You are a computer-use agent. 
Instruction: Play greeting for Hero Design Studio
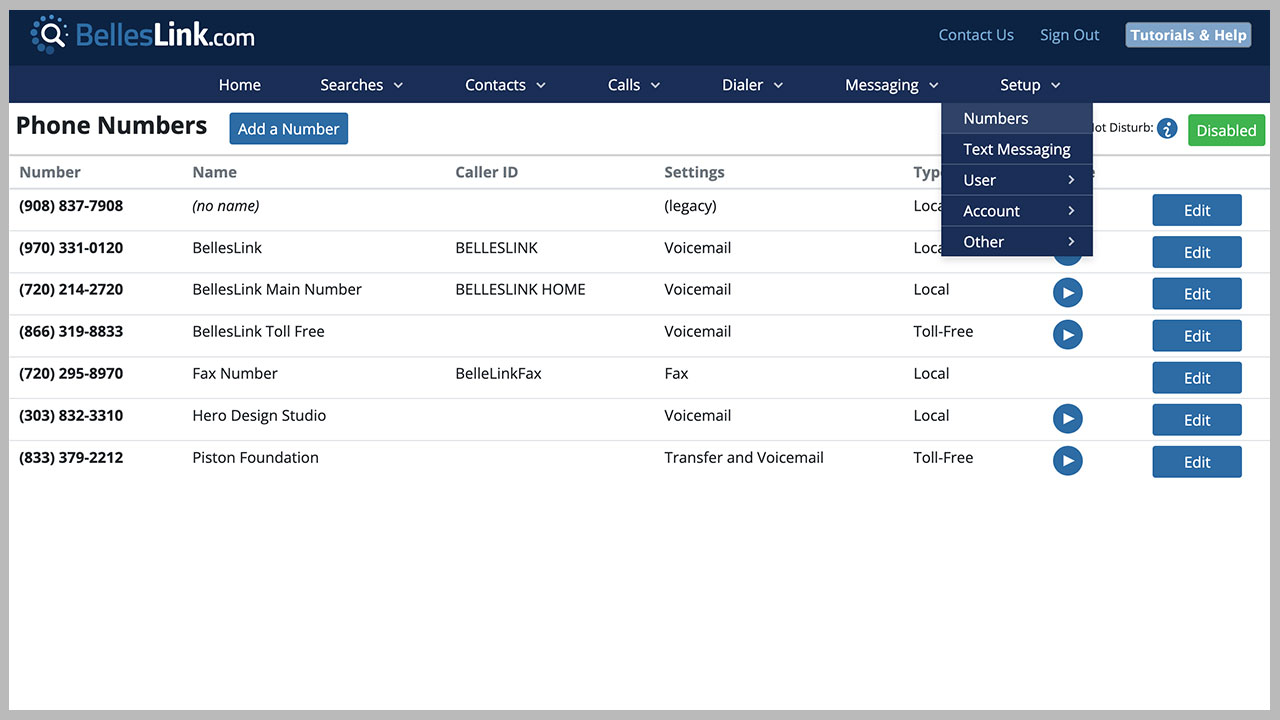[x=1067, y=419]
